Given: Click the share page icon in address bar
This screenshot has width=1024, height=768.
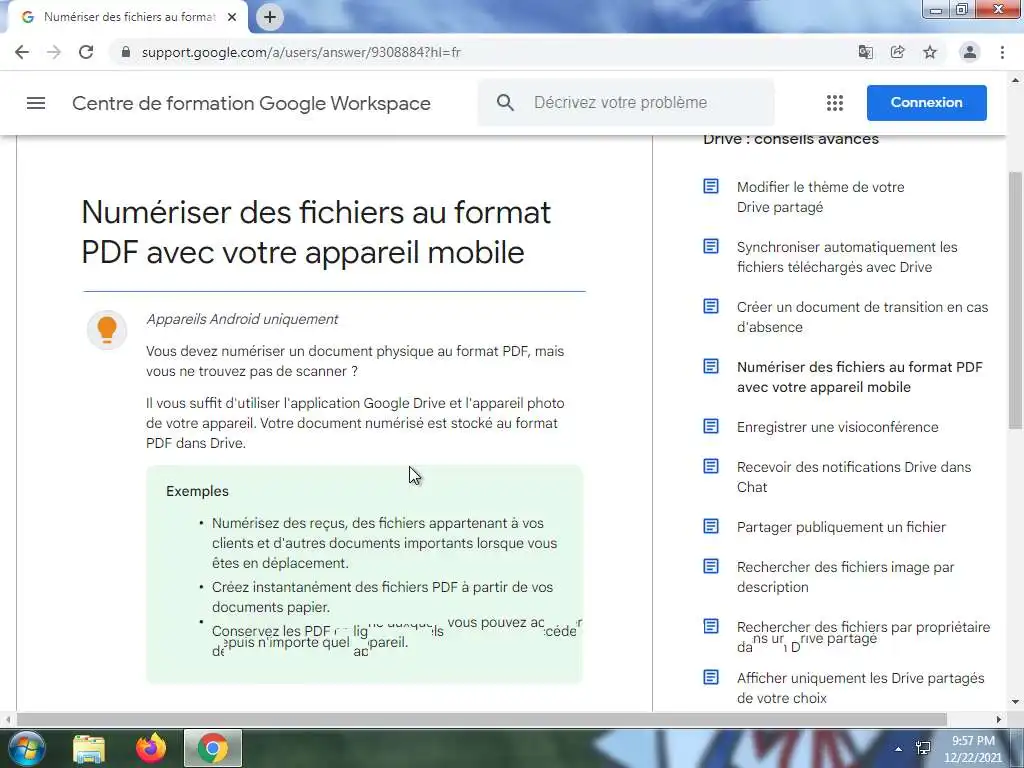Looking at the screenshot, I should coord(897,52).
